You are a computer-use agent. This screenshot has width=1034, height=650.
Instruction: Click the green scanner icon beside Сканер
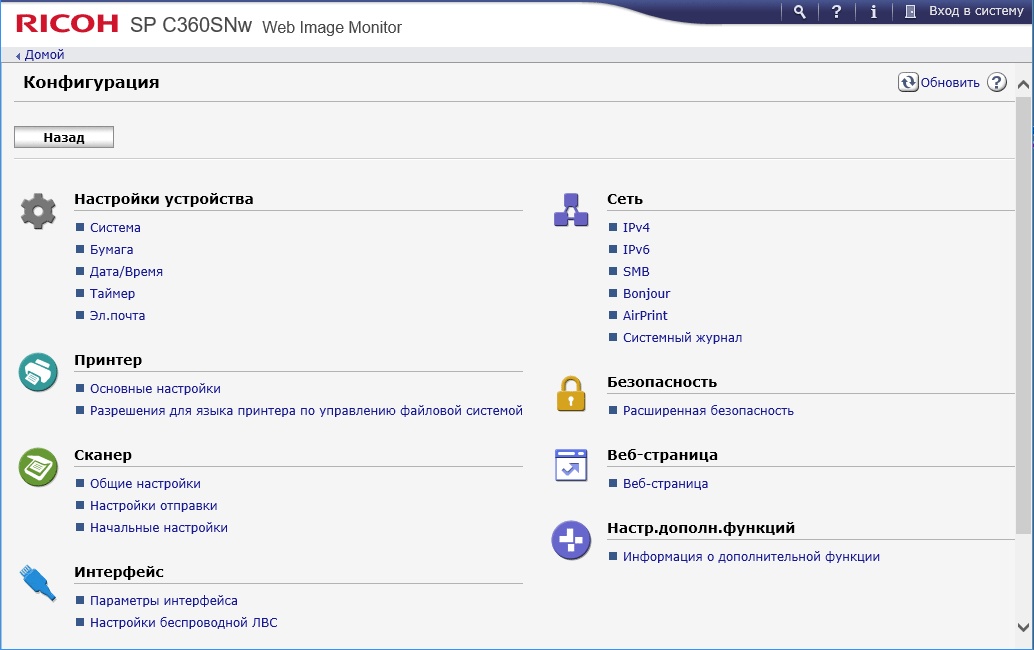pyautogui.click(x=39, y=467)
